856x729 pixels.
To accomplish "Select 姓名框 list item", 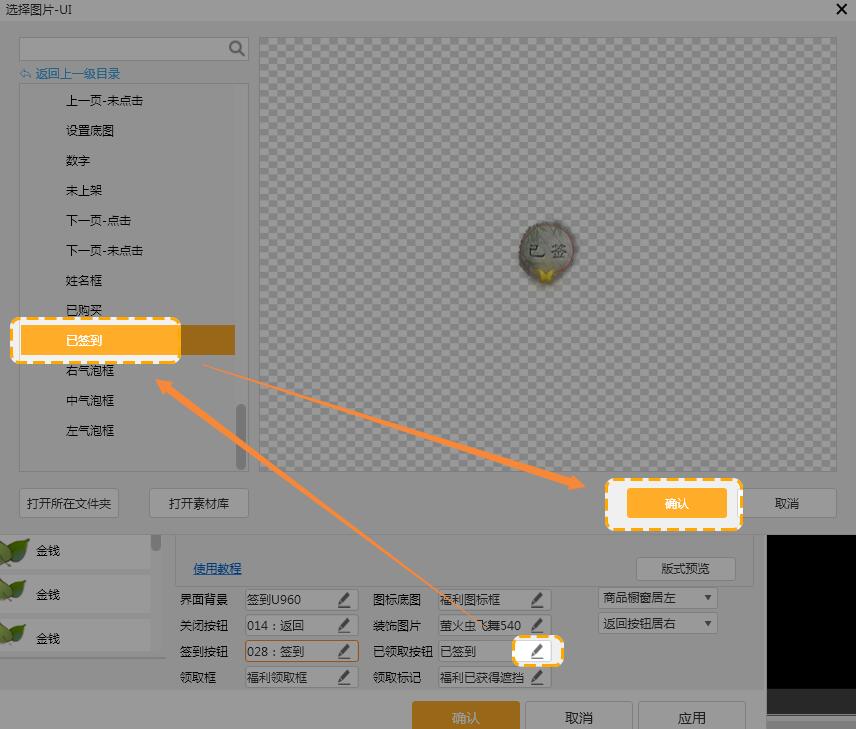I will (x=84, y=281).
